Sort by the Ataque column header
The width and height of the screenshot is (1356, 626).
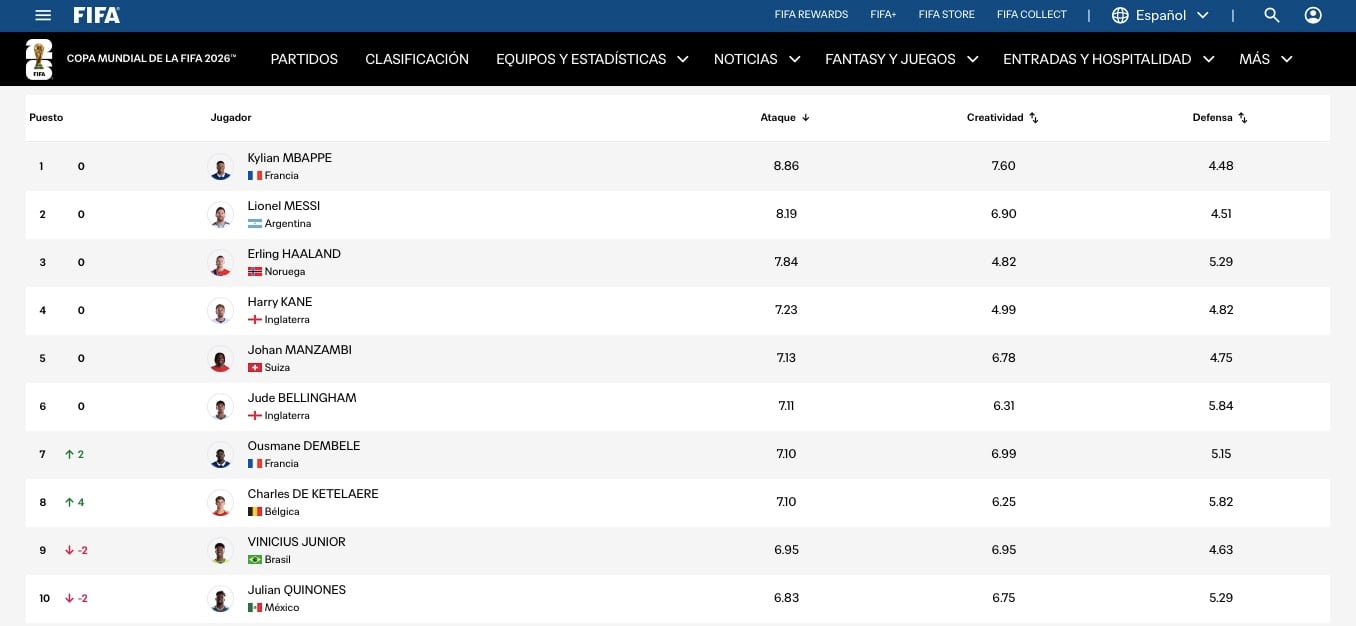[785, 117]
